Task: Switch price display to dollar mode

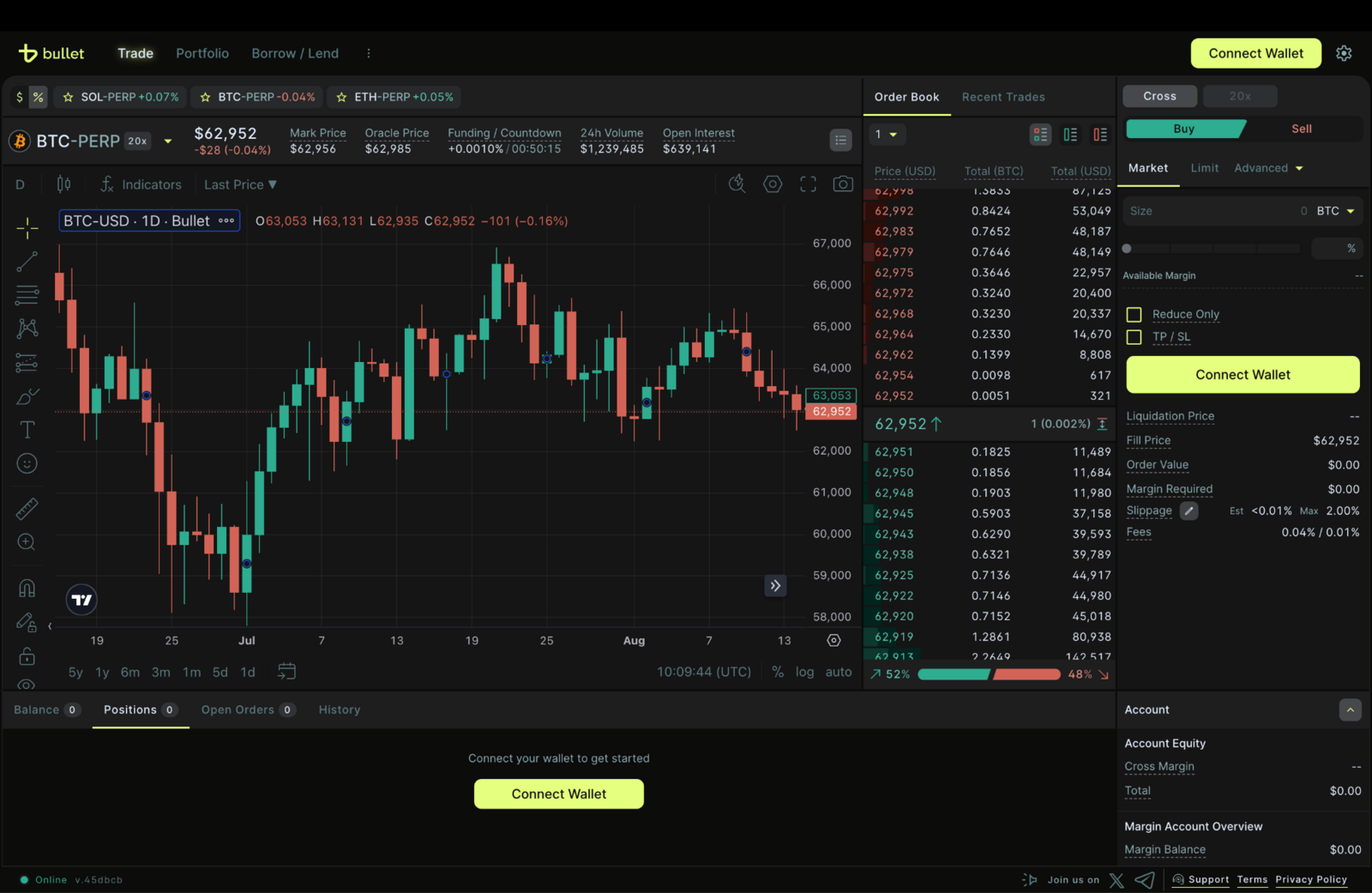Action: pos(20,97)
